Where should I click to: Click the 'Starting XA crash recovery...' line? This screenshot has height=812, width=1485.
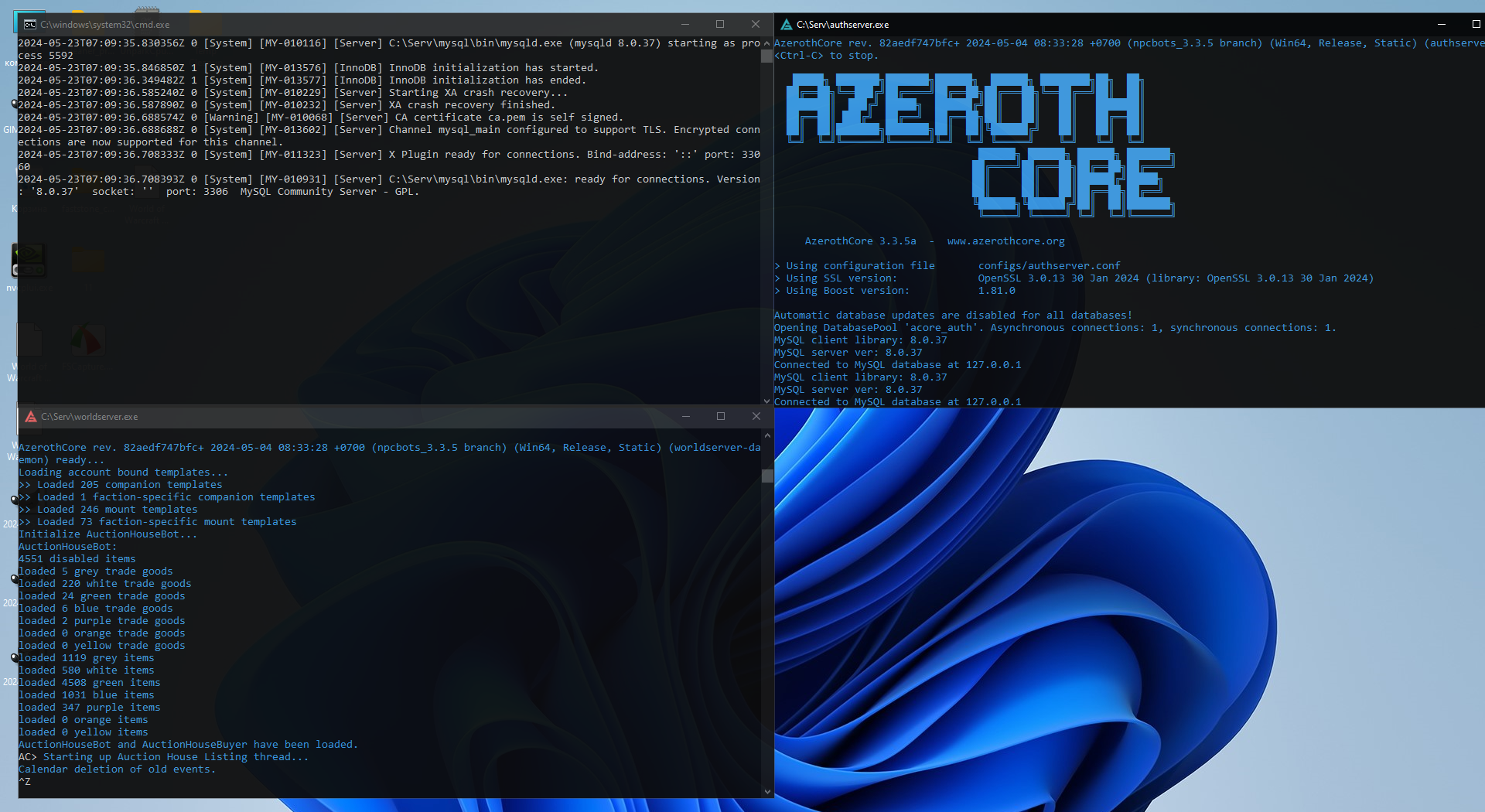pyautogui.click(x=292, y=93)
